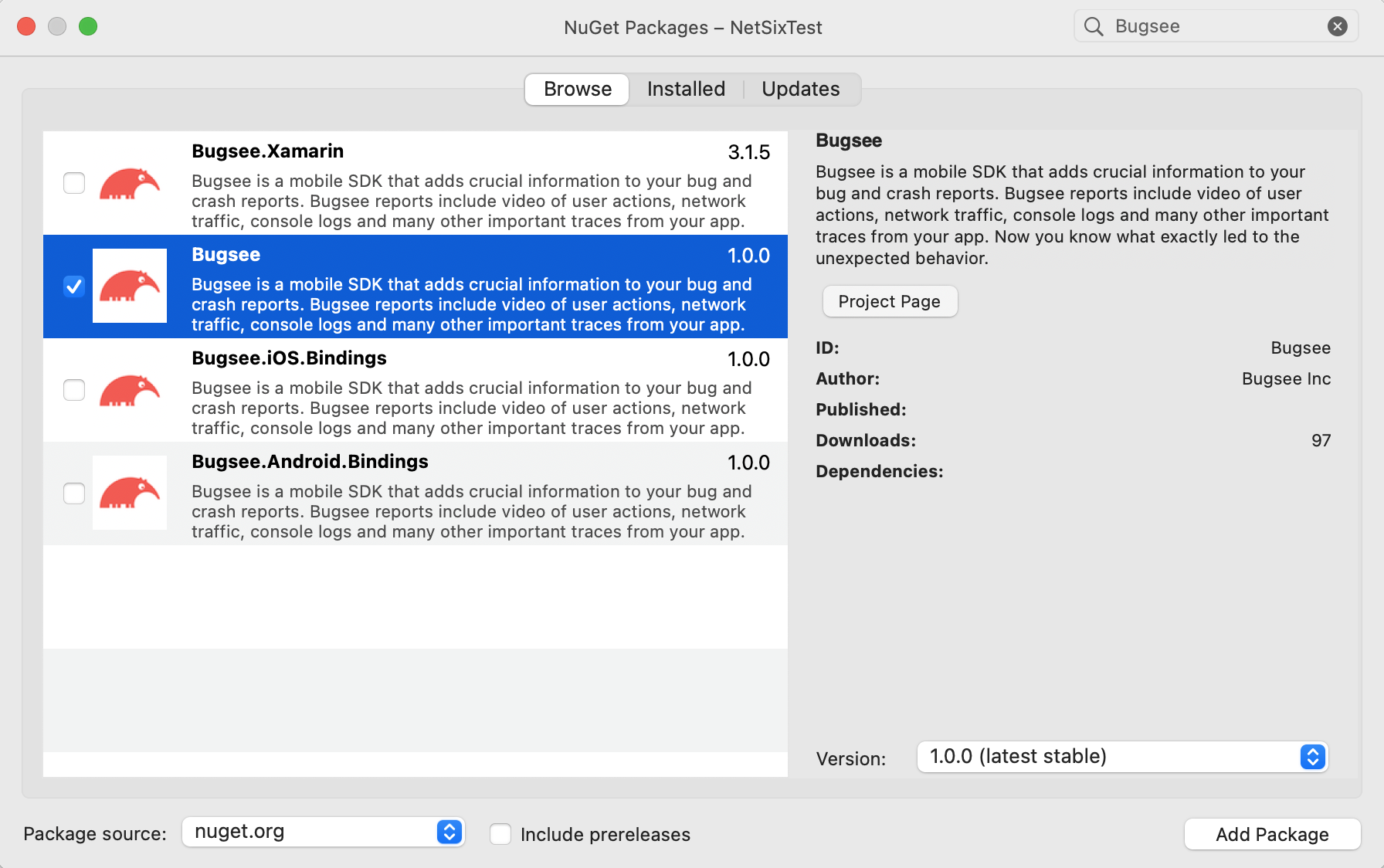Click the Add Package button
Screen dimensions: 1384x868
point(1272,834)
